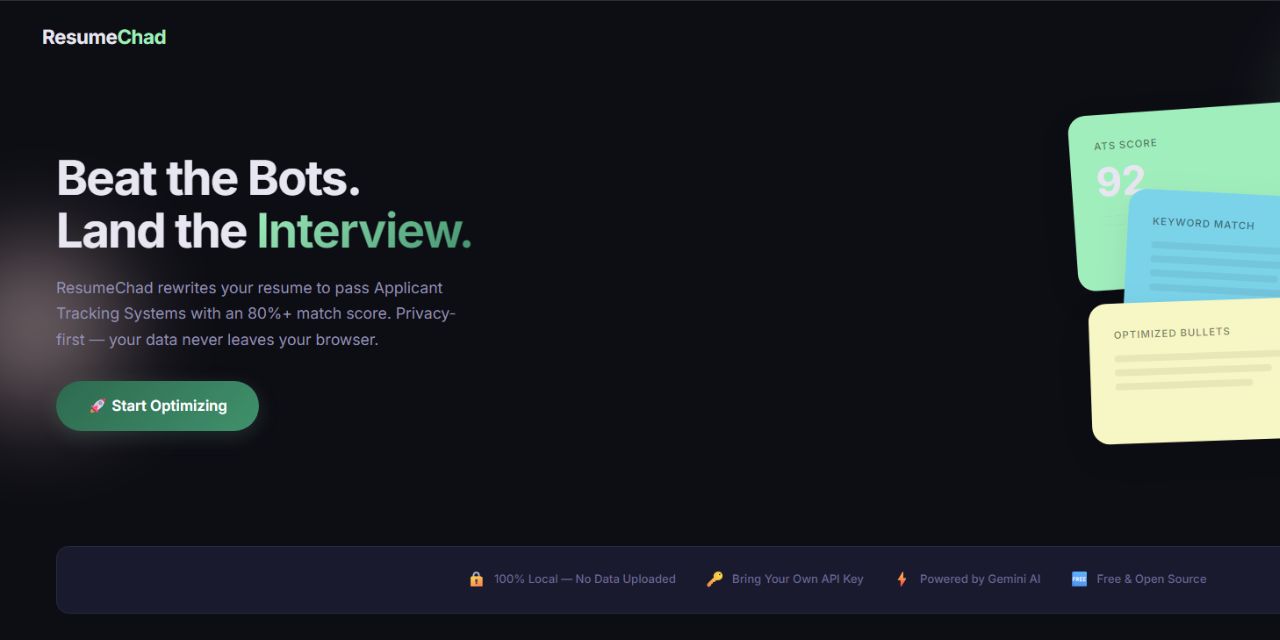Click the rocket icon in Start Optimizing
This screenshot has width=1280, height=640.
(x=97, y=406)
